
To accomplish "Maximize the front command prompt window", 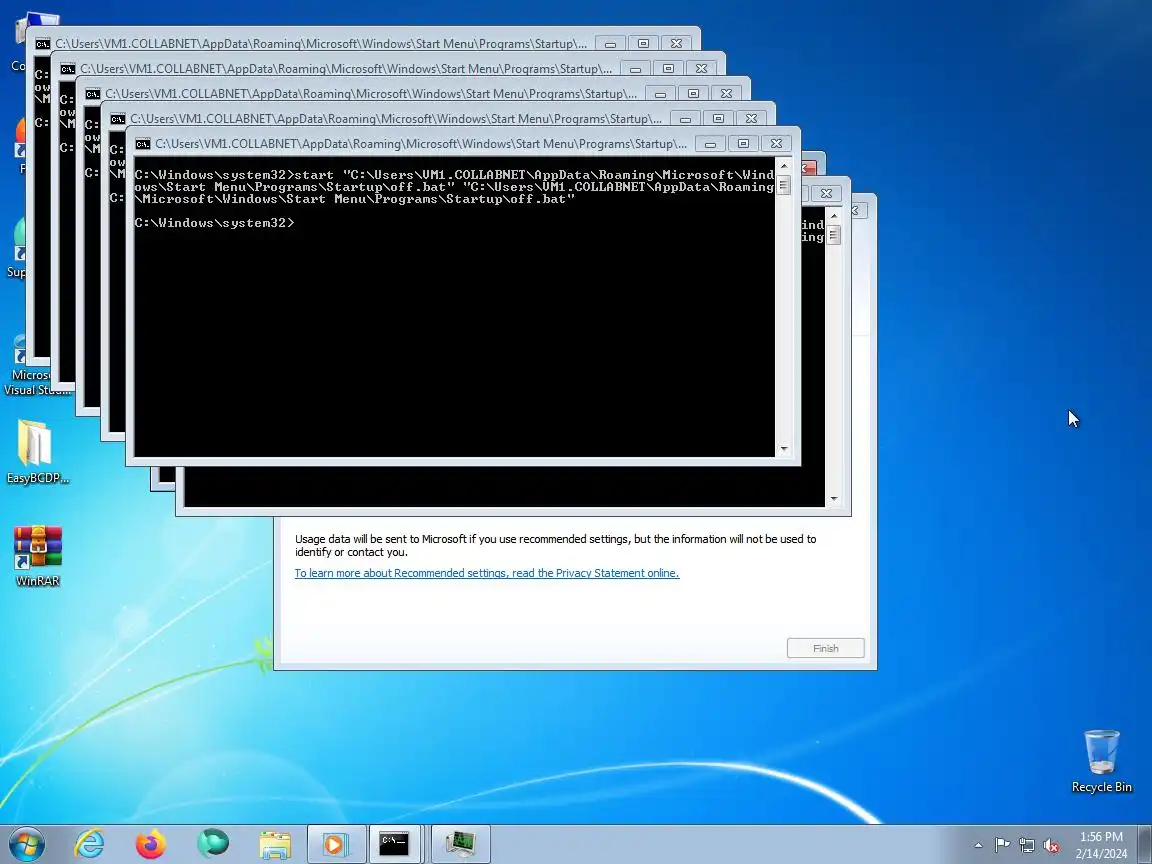I will click(x=743, y=144).
